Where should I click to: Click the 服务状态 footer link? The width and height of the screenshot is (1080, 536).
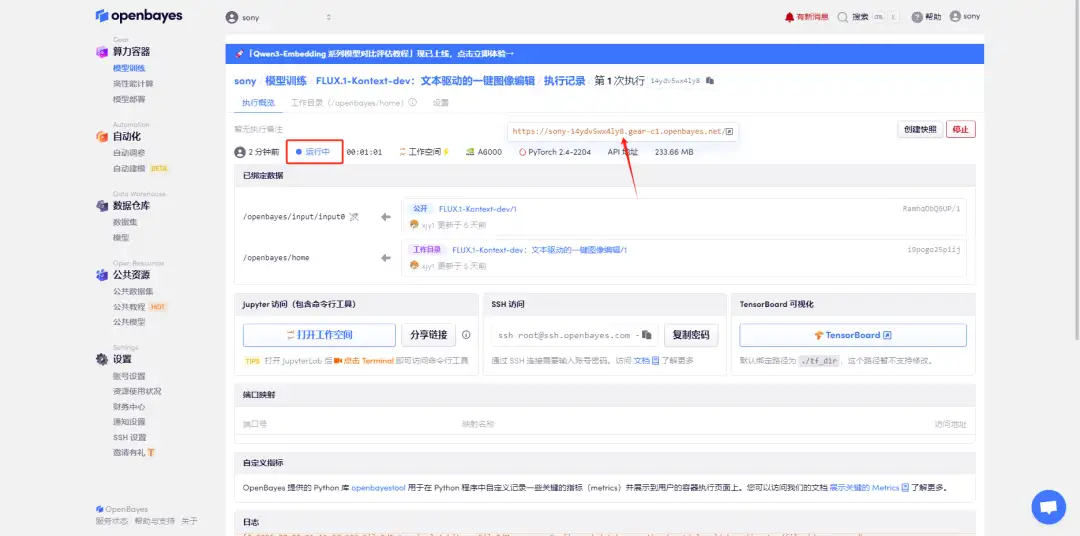tap(112, 521)
